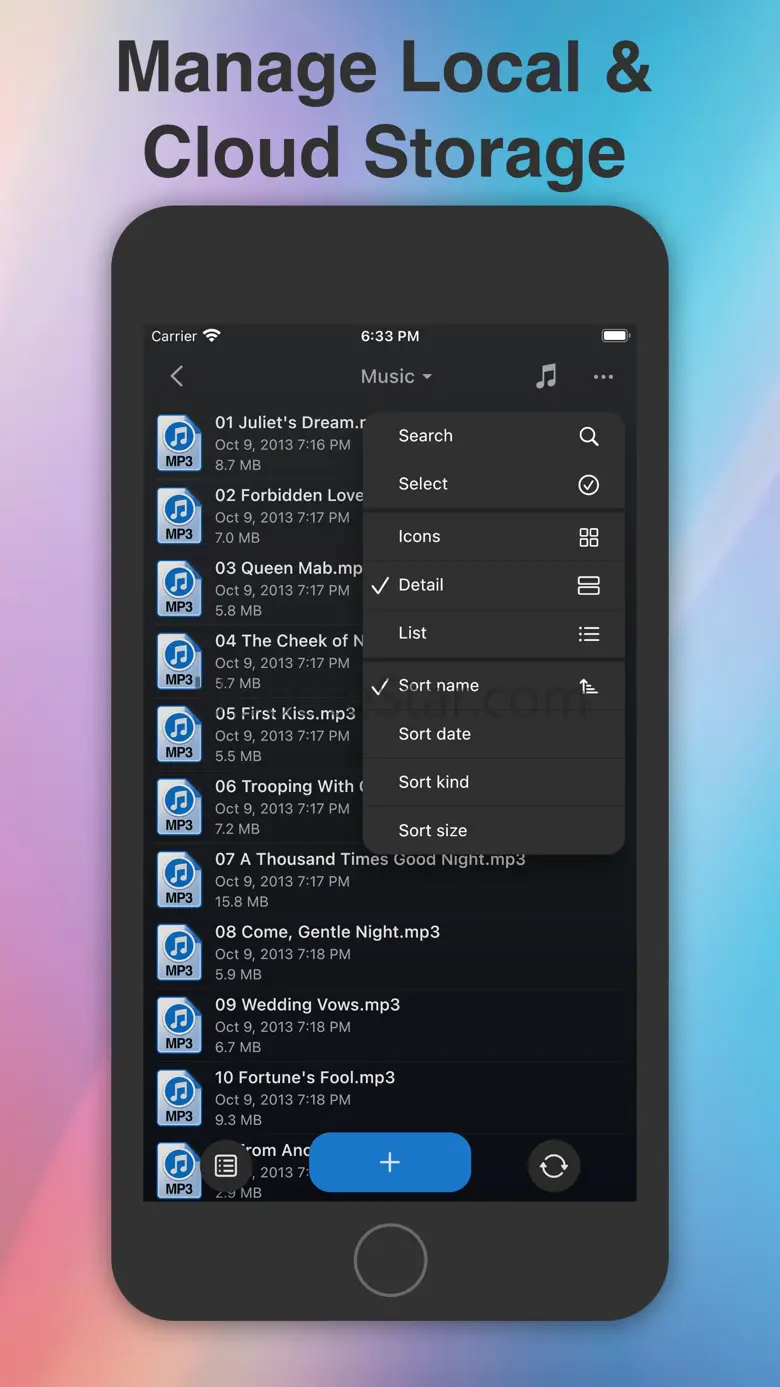Screen dimensions: 780x1387
Task: Toggle sort direction arrow on Sort name
Action: (x=589, y=686)
